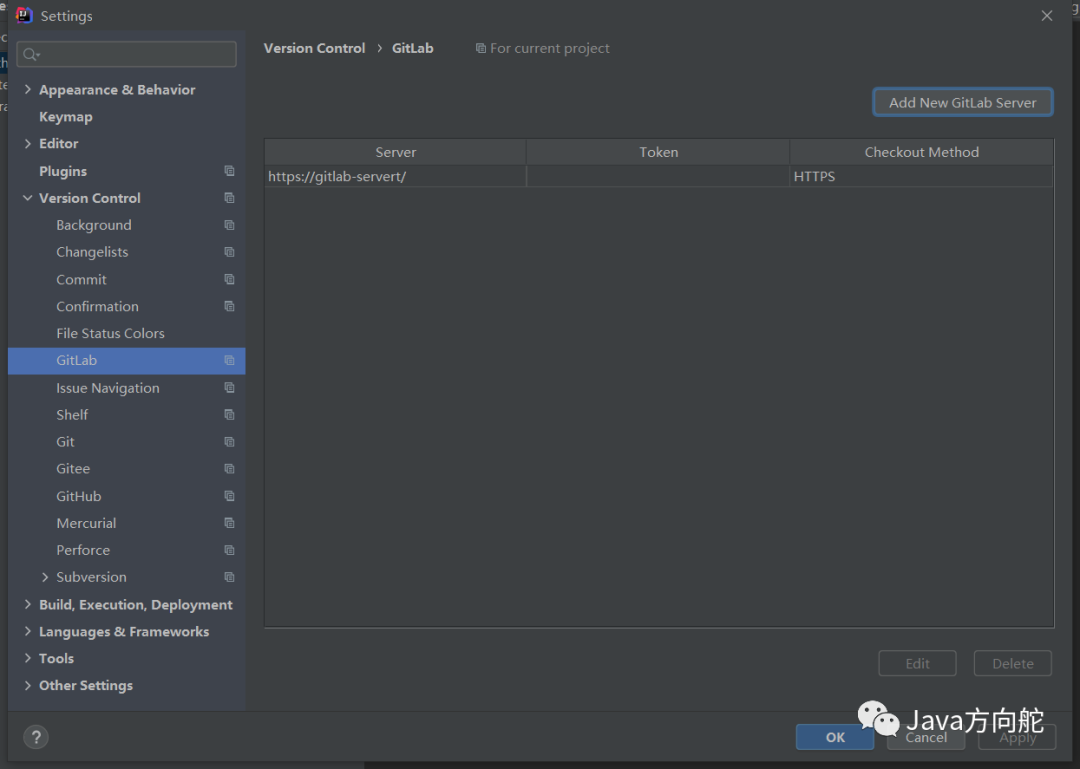
Task: Click the Edit button
Action: pos(917,664)
